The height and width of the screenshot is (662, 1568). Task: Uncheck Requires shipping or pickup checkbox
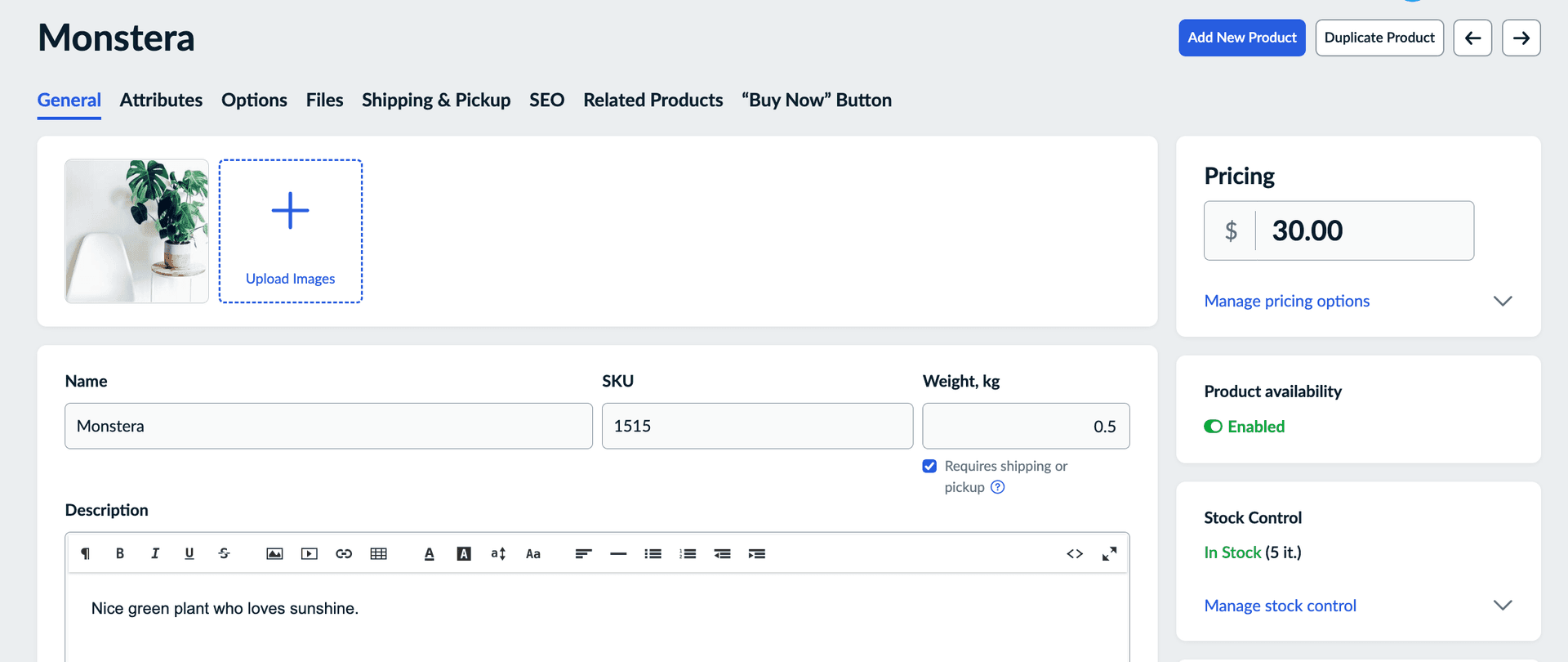point(929,466)
